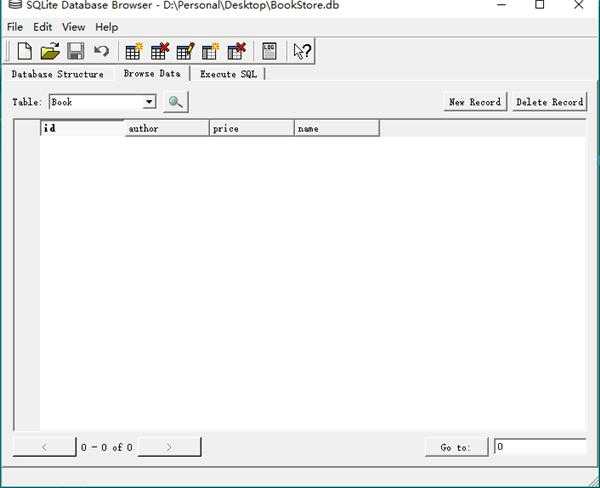Click the Create Table icon
This screenshot has width=600, height=488.
(x=134, y=51)
